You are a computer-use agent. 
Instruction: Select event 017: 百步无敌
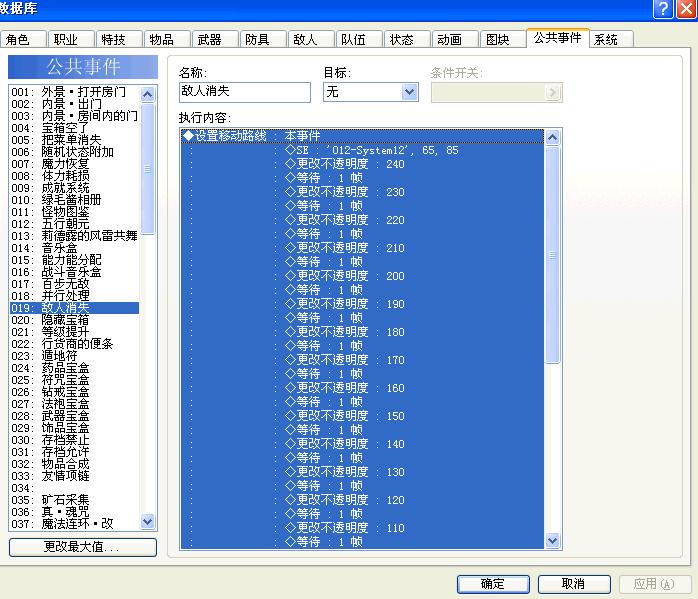pos(74,284)
